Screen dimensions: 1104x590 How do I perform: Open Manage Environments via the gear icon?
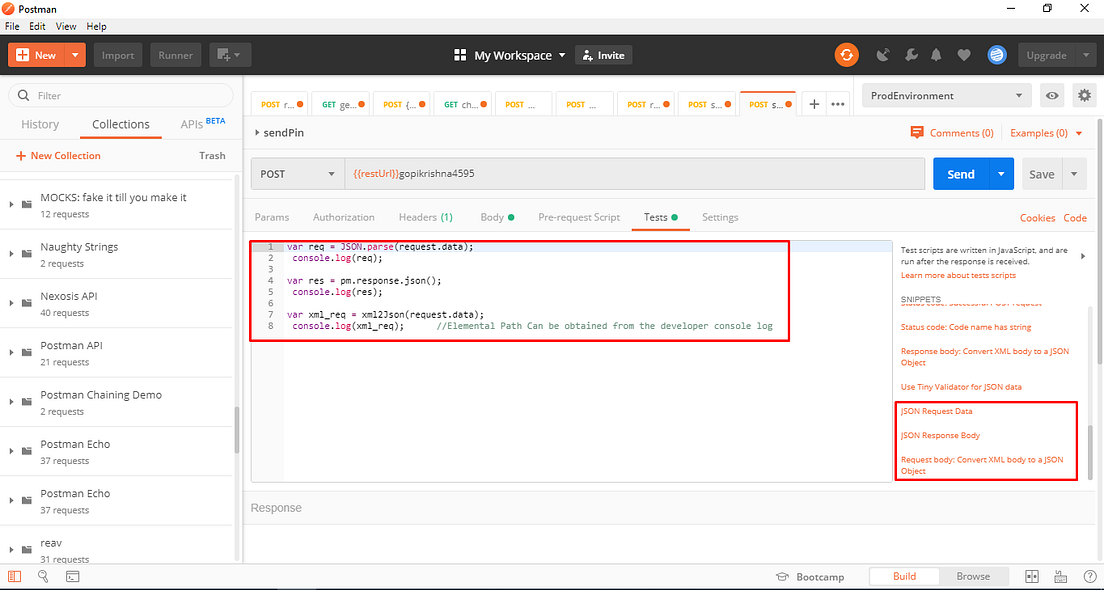coord(1084,94)
